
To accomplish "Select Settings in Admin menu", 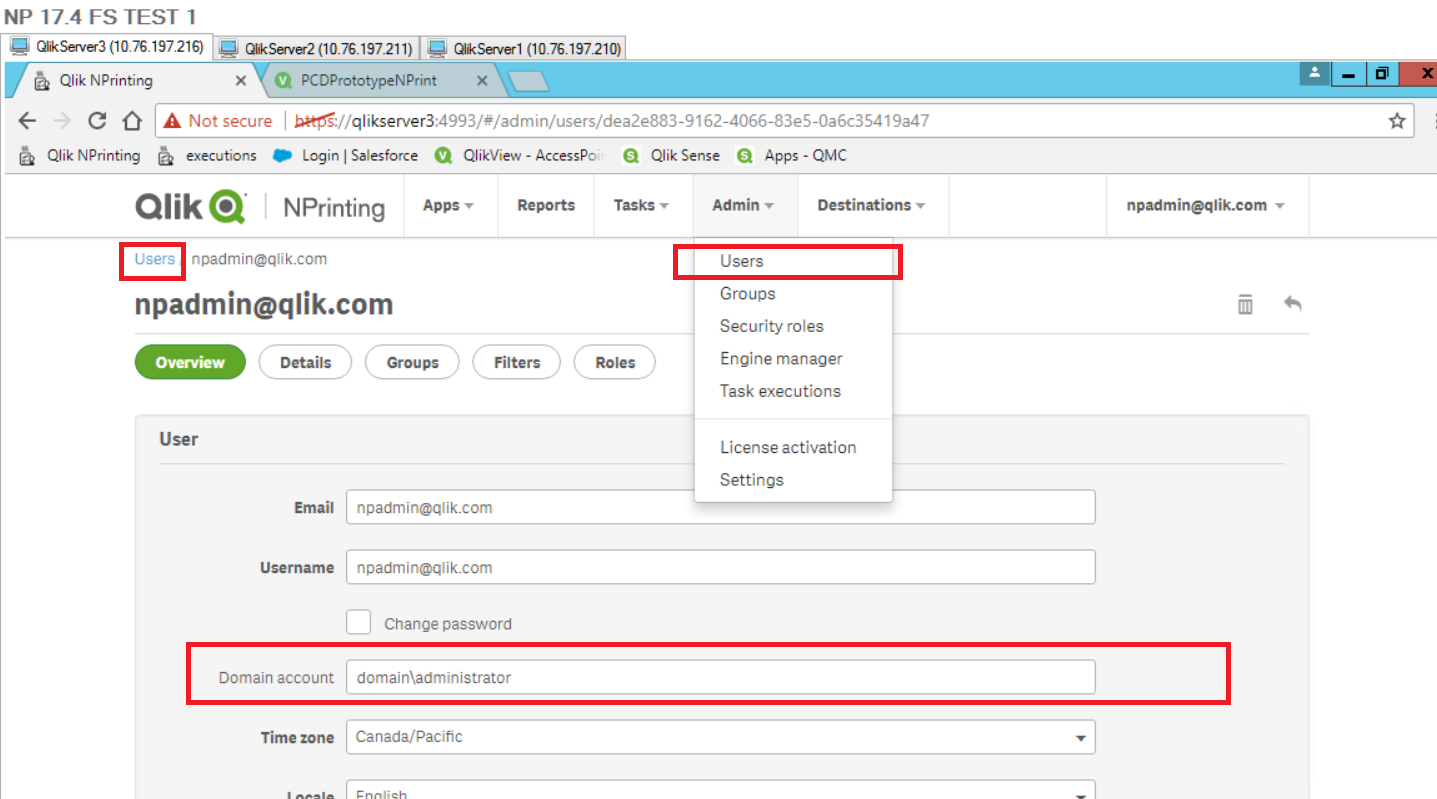I will tap(793, 480).
